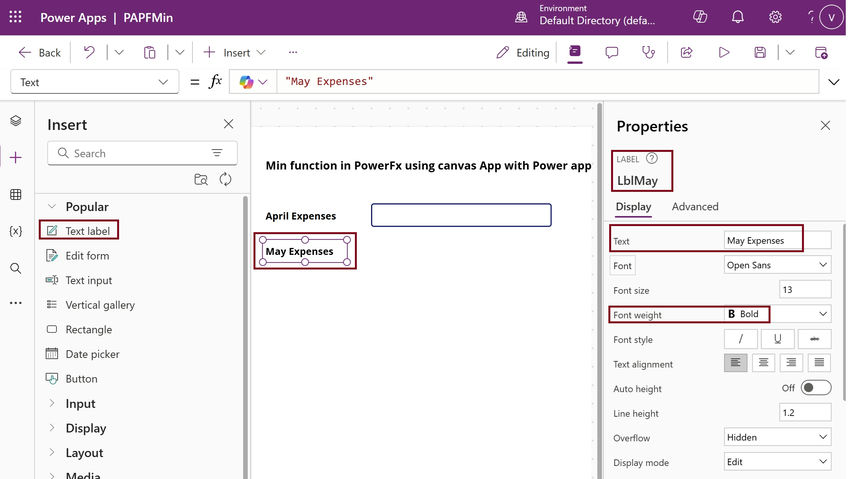This screenshot has width=850, height=479.
Task: Open the Comments icon
Action: click(611, 53)
